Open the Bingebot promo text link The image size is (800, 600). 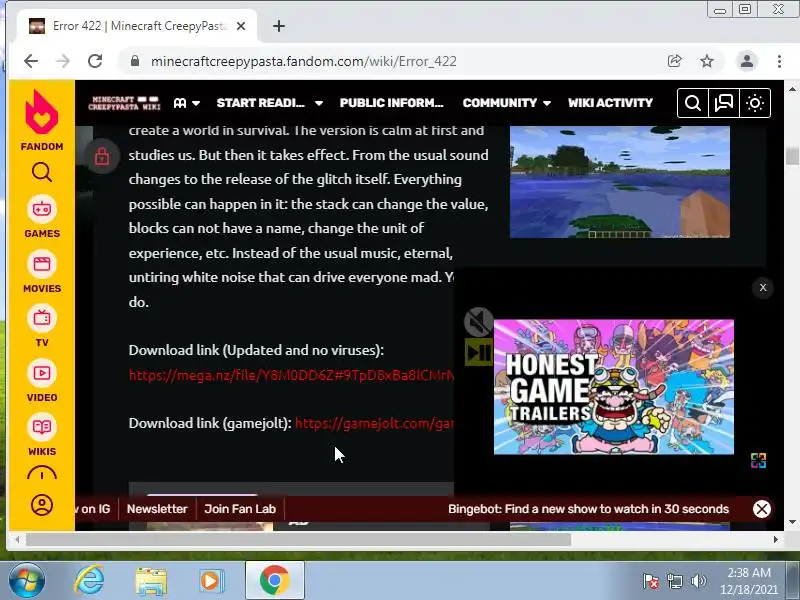[x=588, y=509]
